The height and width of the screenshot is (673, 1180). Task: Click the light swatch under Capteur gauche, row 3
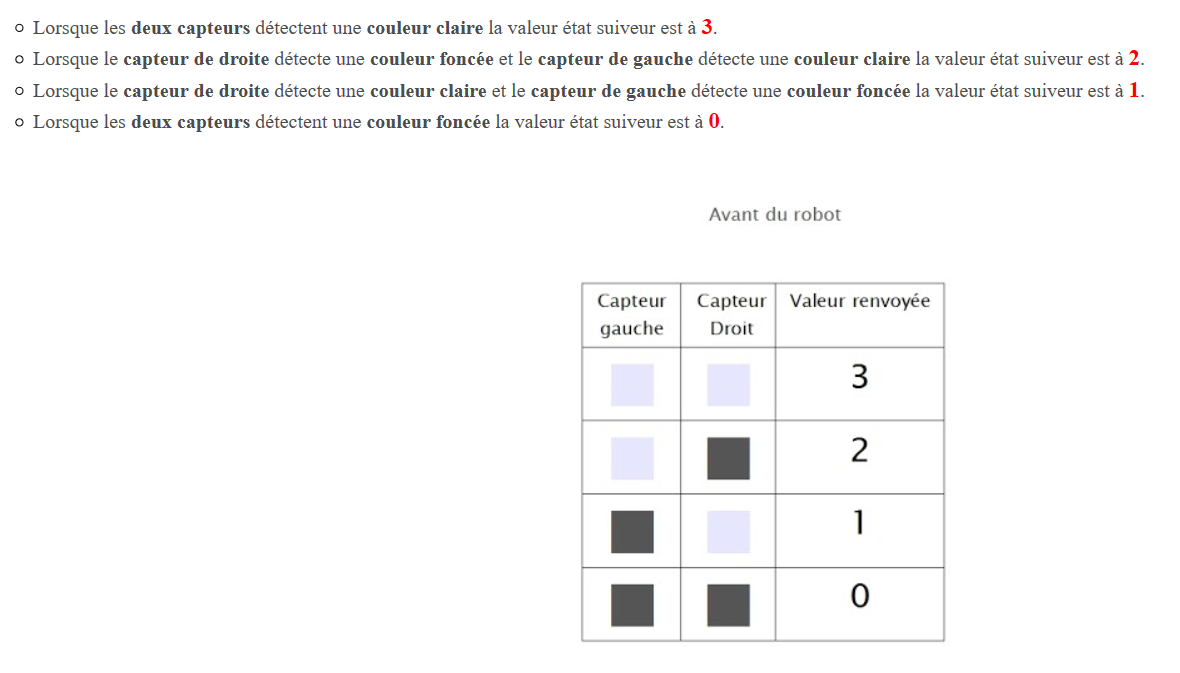pos(632,385)
